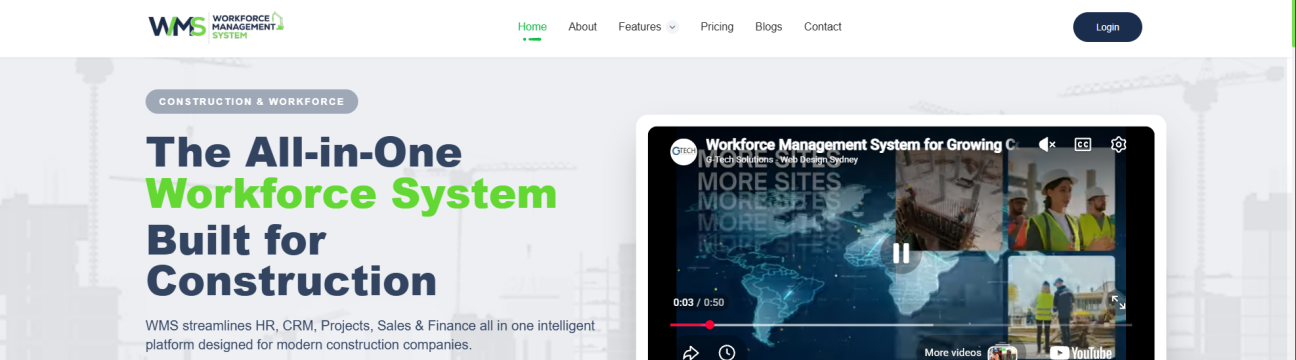Go to the About page
1296x360 pixels.
[x=582, y=27]
